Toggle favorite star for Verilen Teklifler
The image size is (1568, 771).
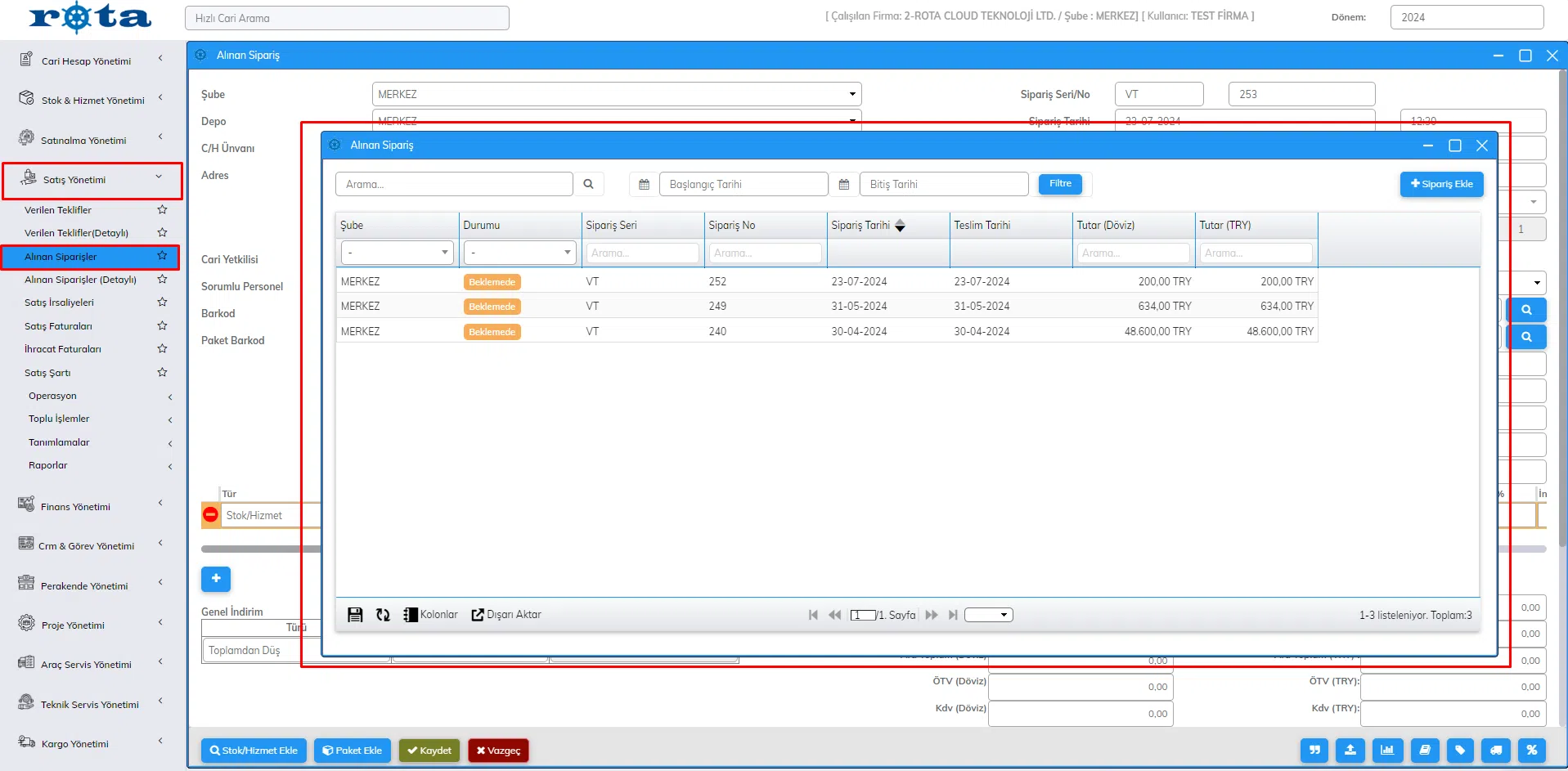tap(162, 210)
